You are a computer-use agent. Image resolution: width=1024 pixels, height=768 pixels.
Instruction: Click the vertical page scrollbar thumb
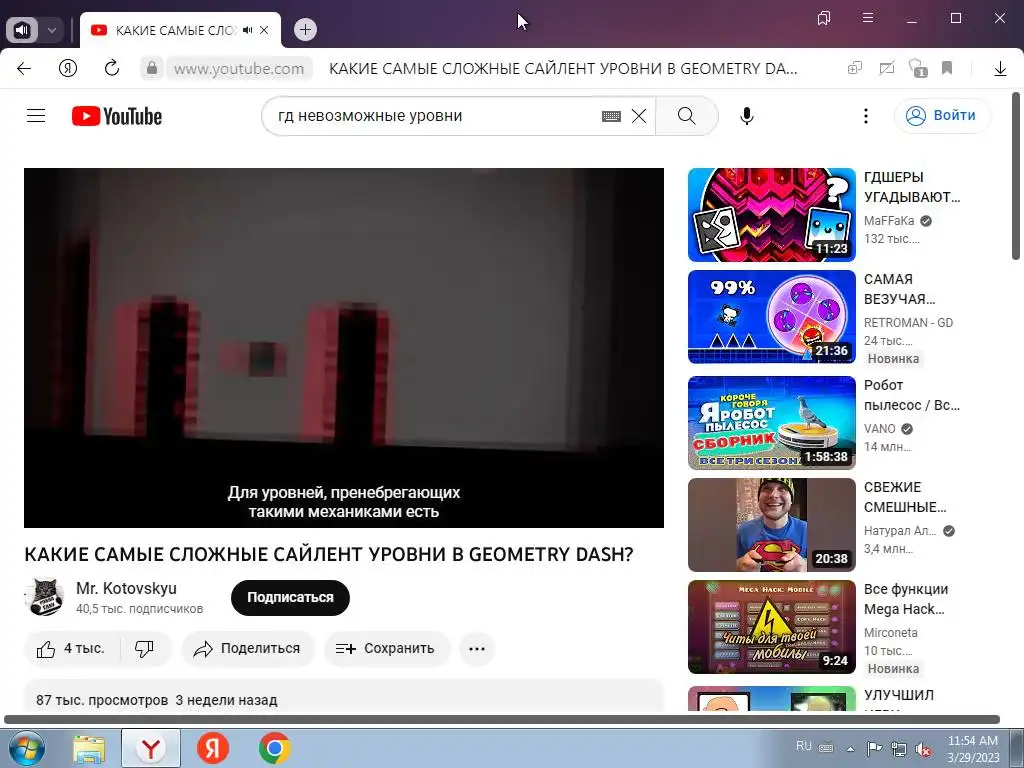(x=1016, y=175)
